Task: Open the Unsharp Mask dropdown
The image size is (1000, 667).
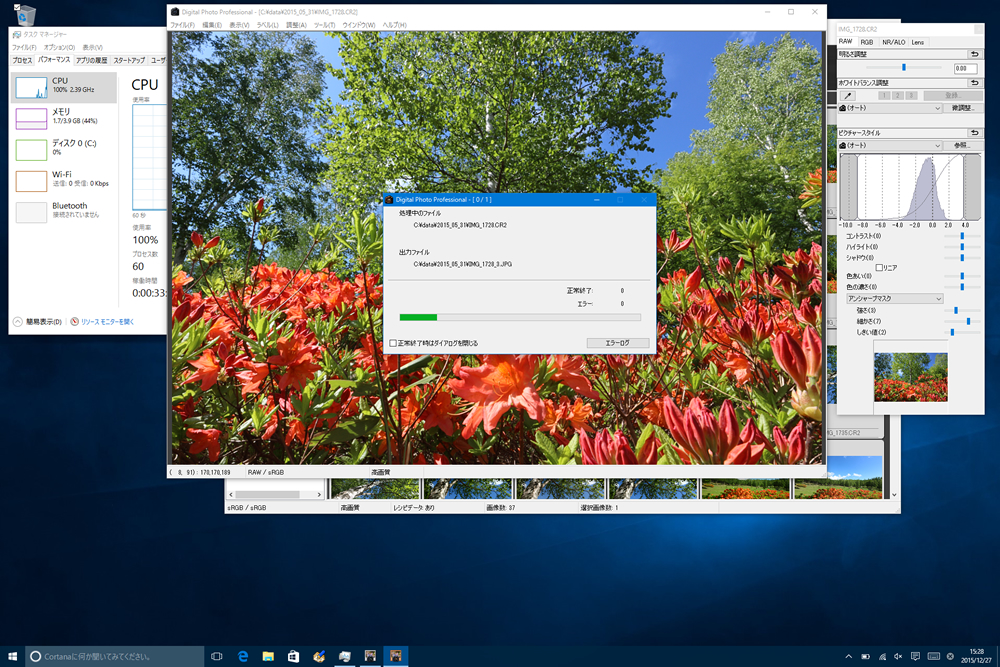Action: (x=894, y=298)
